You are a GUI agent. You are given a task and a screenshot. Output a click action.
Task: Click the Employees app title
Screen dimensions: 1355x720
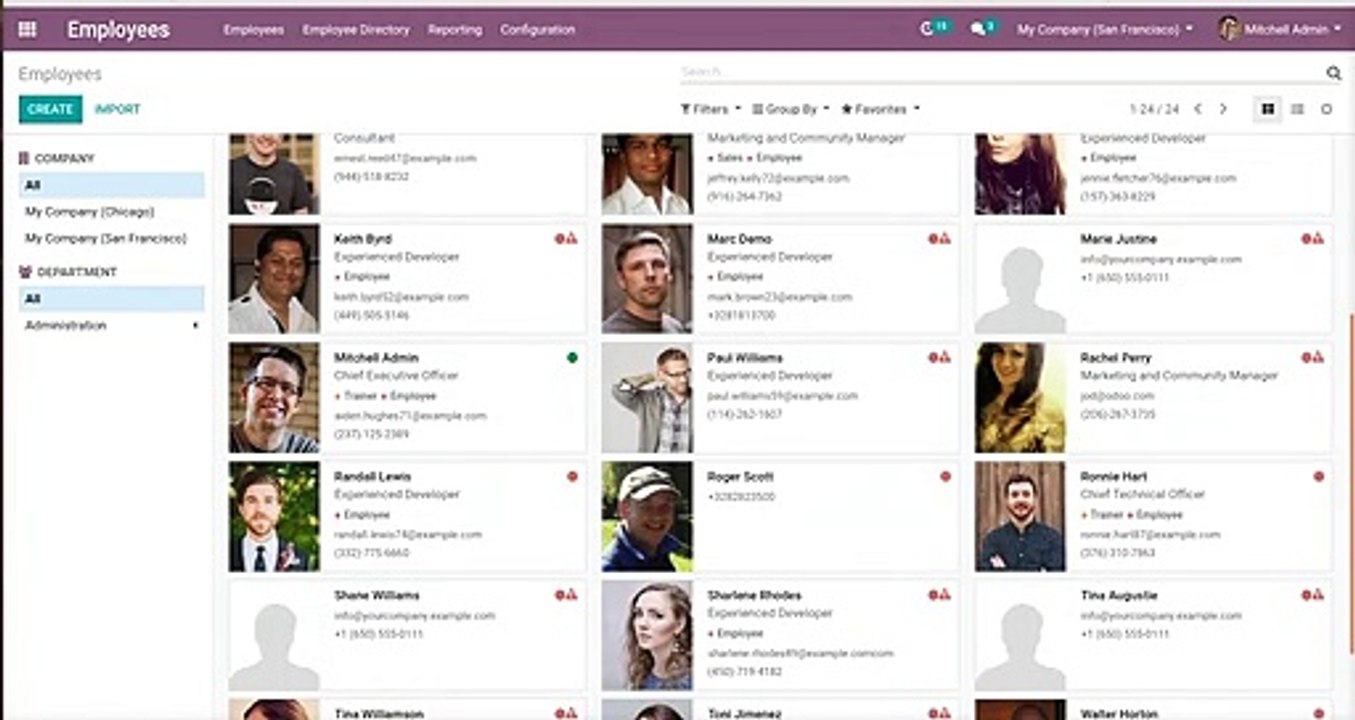point(118,30)
